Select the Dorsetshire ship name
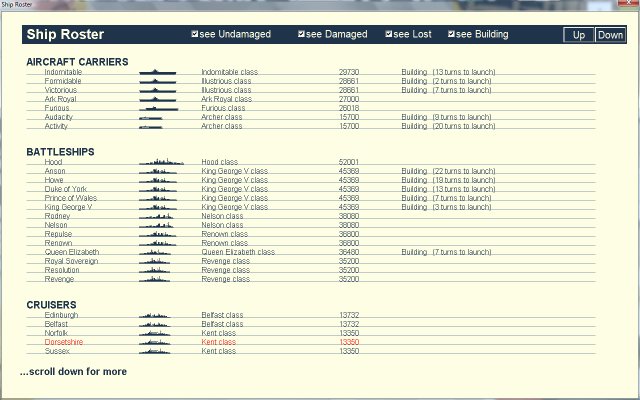This screenshot has width=640, height=400. point(65,342)
